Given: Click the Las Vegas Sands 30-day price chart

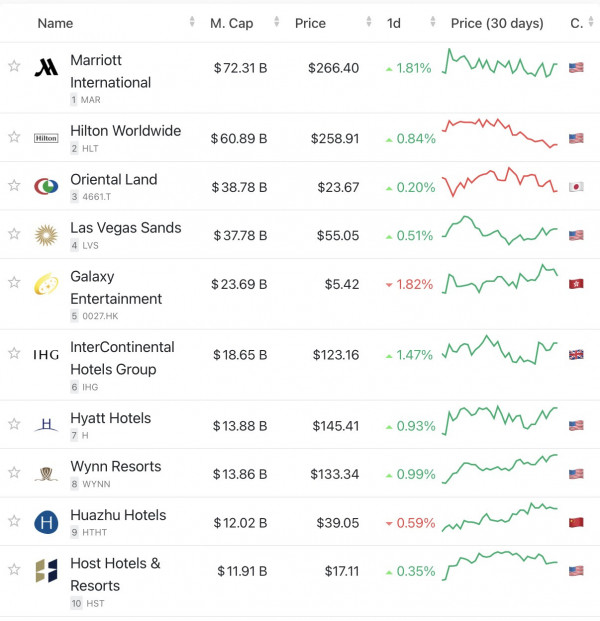Looking at the screenshot, I should coord(501,232).
